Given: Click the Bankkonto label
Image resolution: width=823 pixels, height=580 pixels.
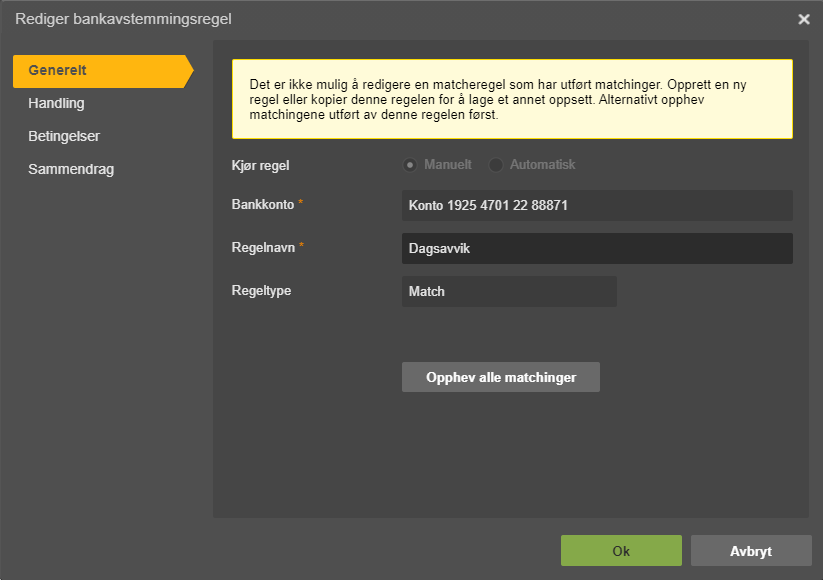Looking at the screenshot, I should coord(263,204).
